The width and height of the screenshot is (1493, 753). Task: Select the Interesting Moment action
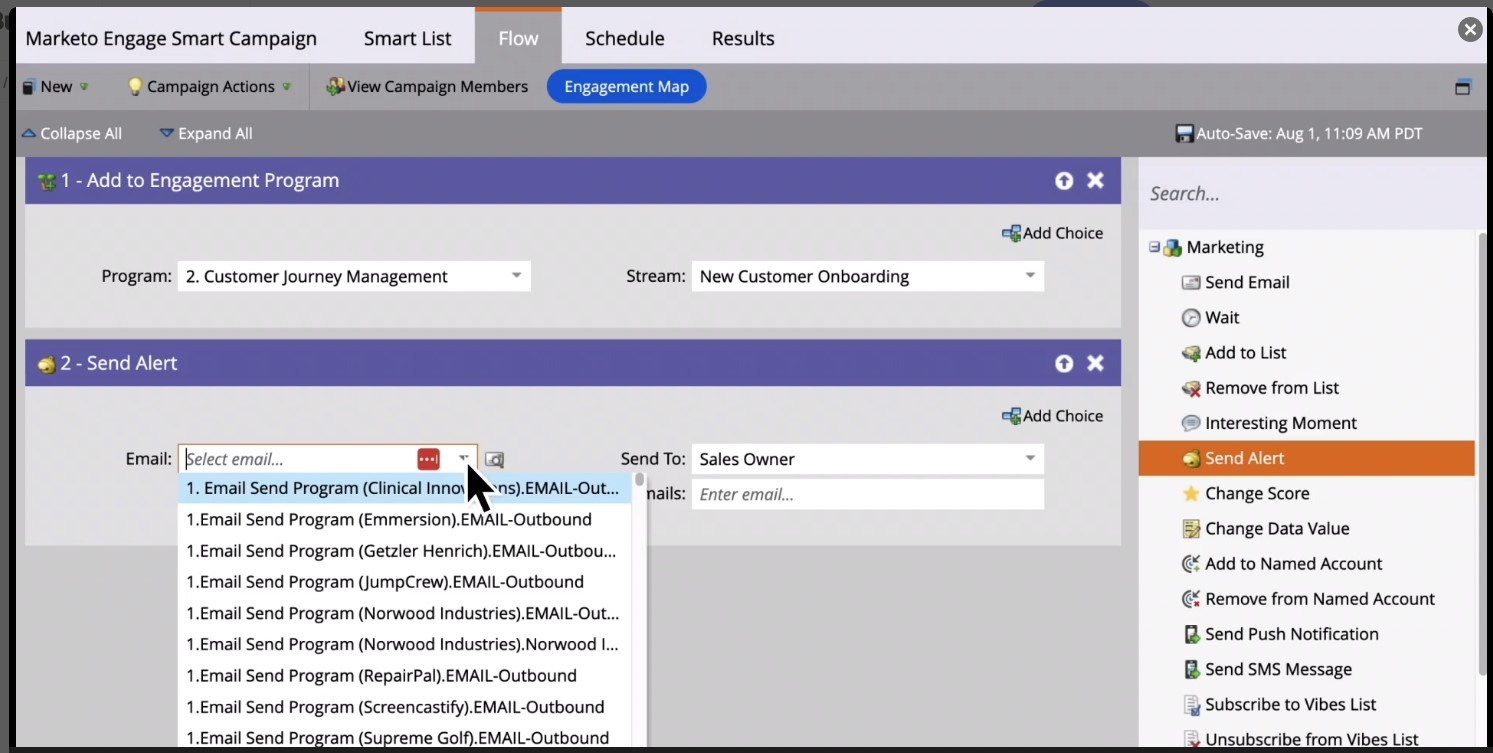pos(1269,423)
